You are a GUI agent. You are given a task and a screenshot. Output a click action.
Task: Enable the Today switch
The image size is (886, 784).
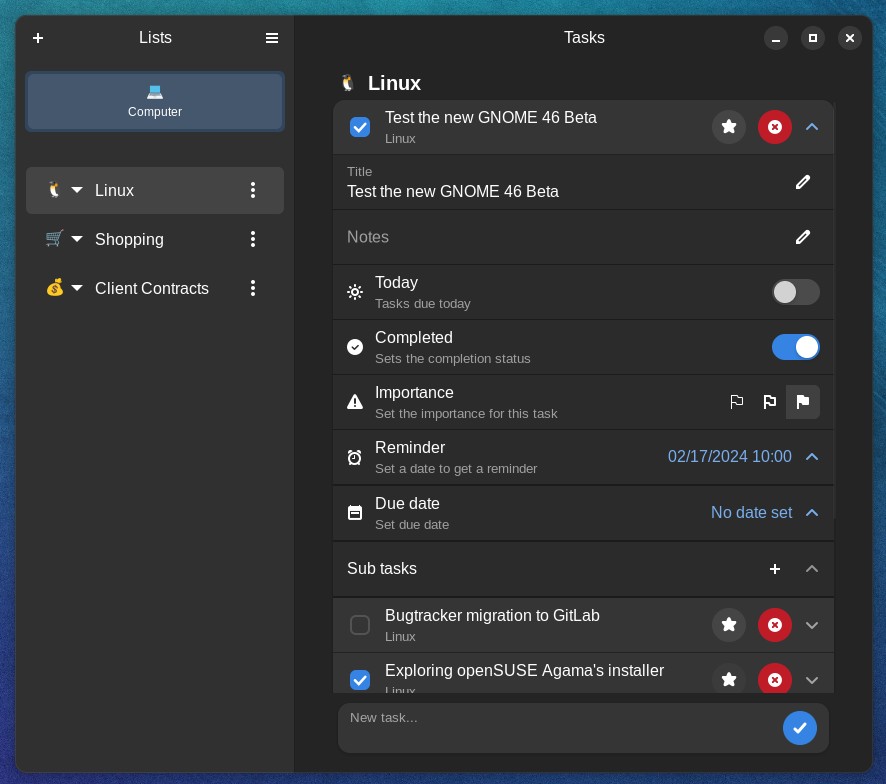click(x=796, y=292)
